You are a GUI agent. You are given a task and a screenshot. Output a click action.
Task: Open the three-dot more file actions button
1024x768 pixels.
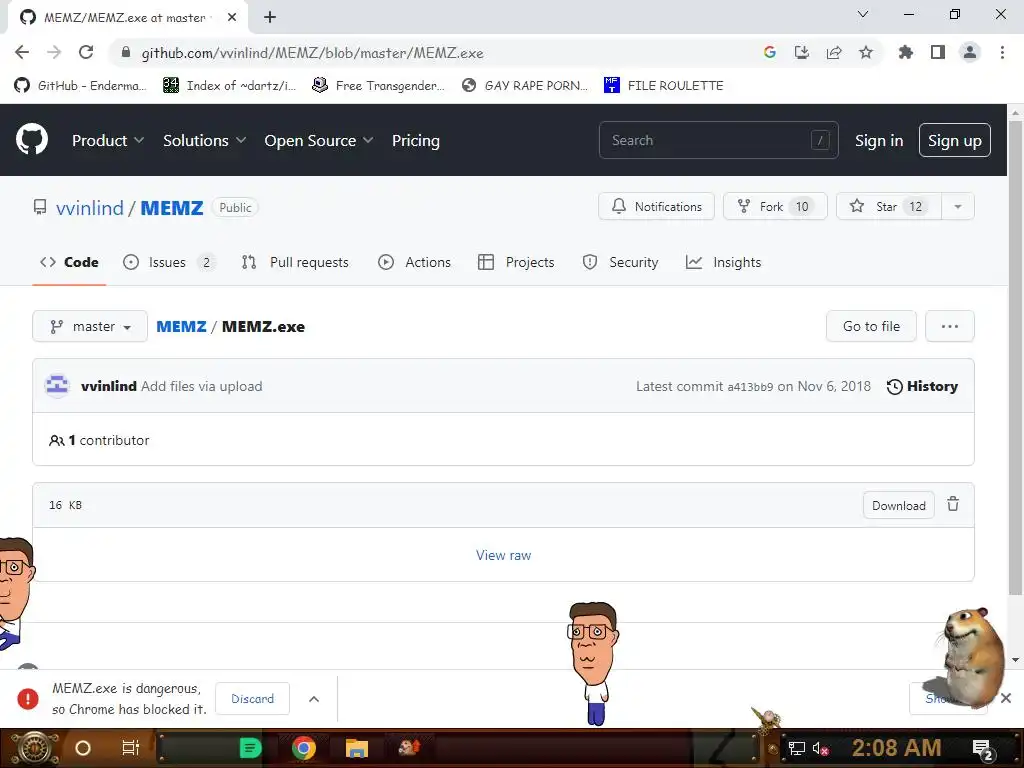(950, 326)
